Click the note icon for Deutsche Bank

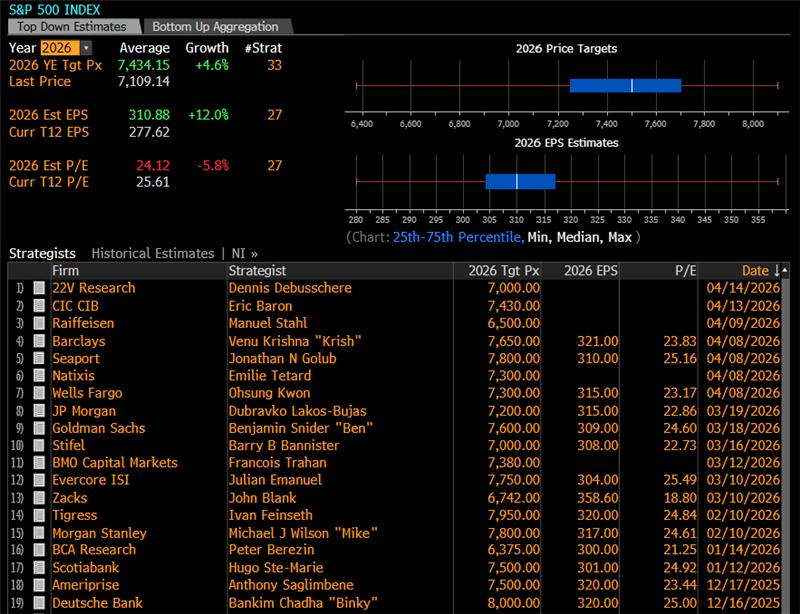coord(39,603)
